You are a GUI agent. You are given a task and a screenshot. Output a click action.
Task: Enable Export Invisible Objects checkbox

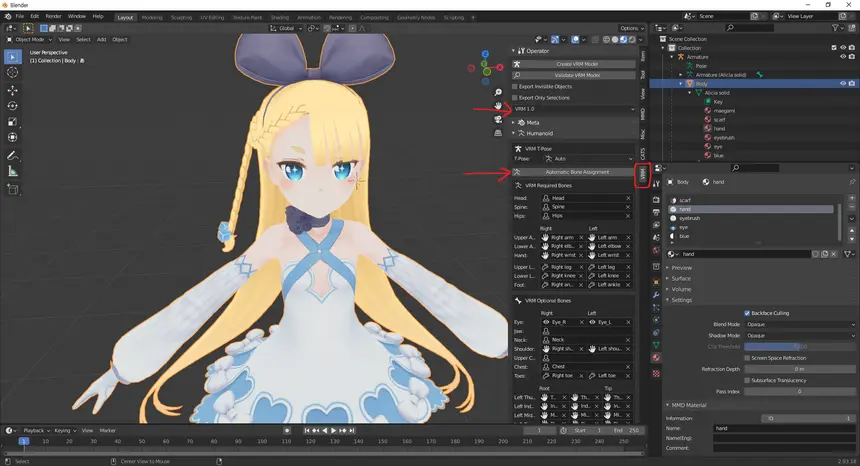pyautogui.click(x=514, y=87)
